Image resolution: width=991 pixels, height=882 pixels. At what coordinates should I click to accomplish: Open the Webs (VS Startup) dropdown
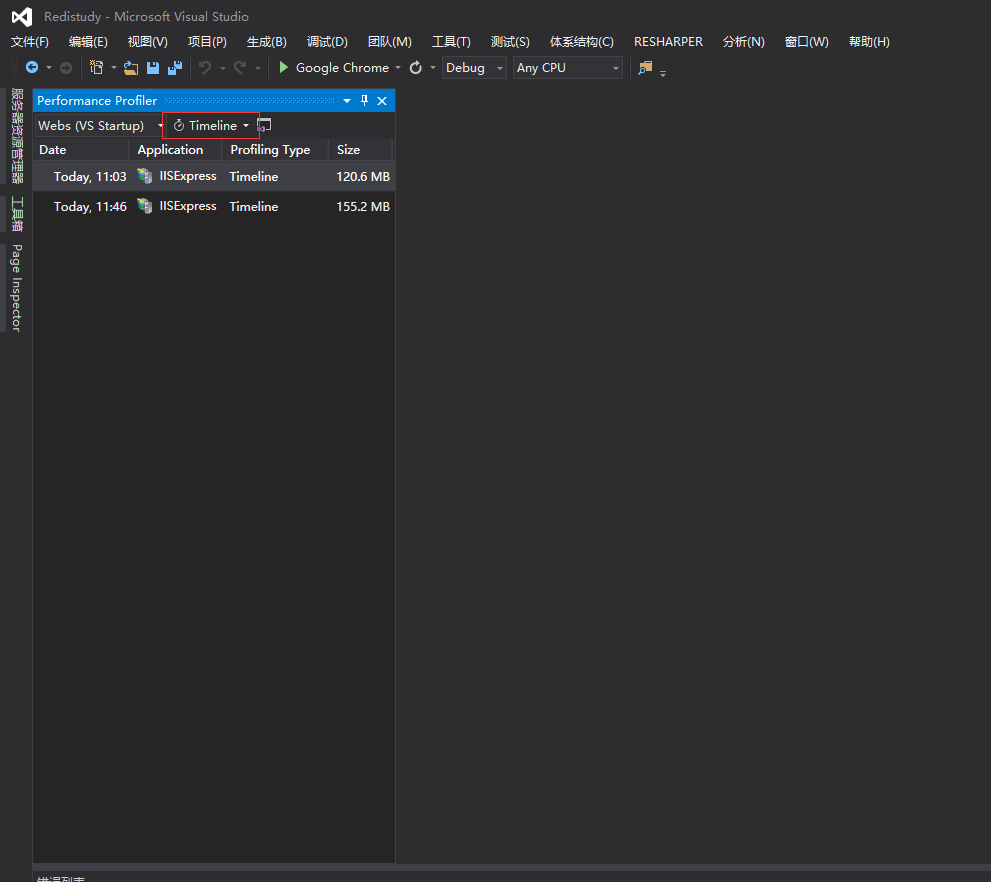99,126
